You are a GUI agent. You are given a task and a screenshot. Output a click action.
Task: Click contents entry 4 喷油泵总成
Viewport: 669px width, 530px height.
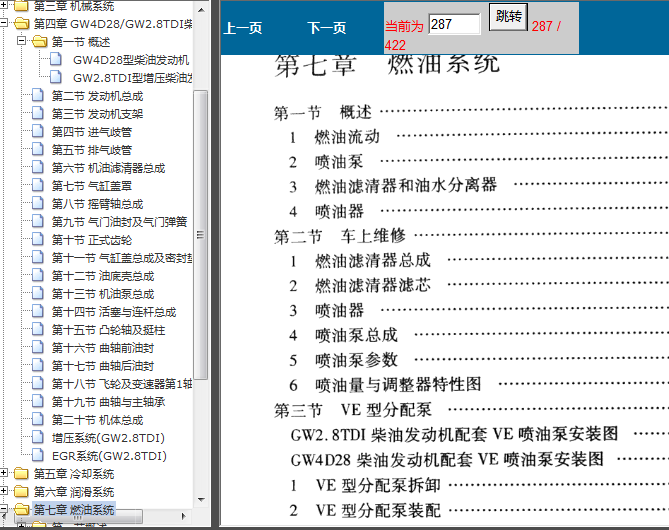(x=343, y=335)
